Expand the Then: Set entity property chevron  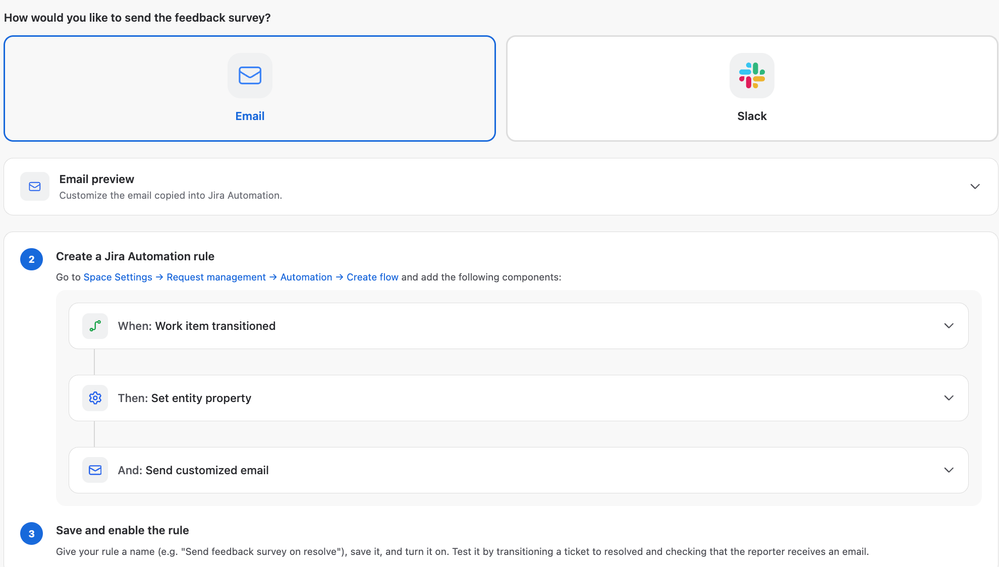949,398
